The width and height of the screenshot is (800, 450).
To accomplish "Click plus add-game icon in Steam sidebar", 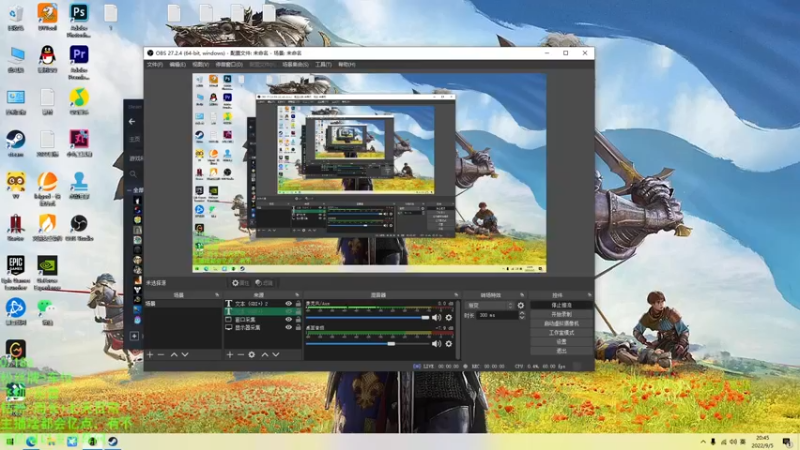I will [134, 336].
